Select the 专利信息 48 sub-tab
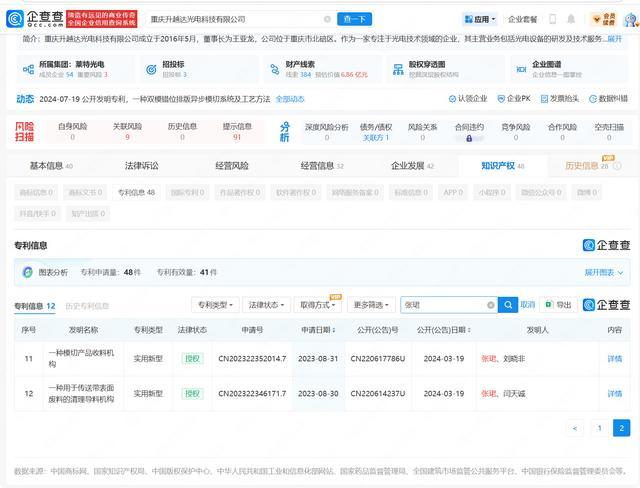The image size is (640, 488). tap(136, 192)
